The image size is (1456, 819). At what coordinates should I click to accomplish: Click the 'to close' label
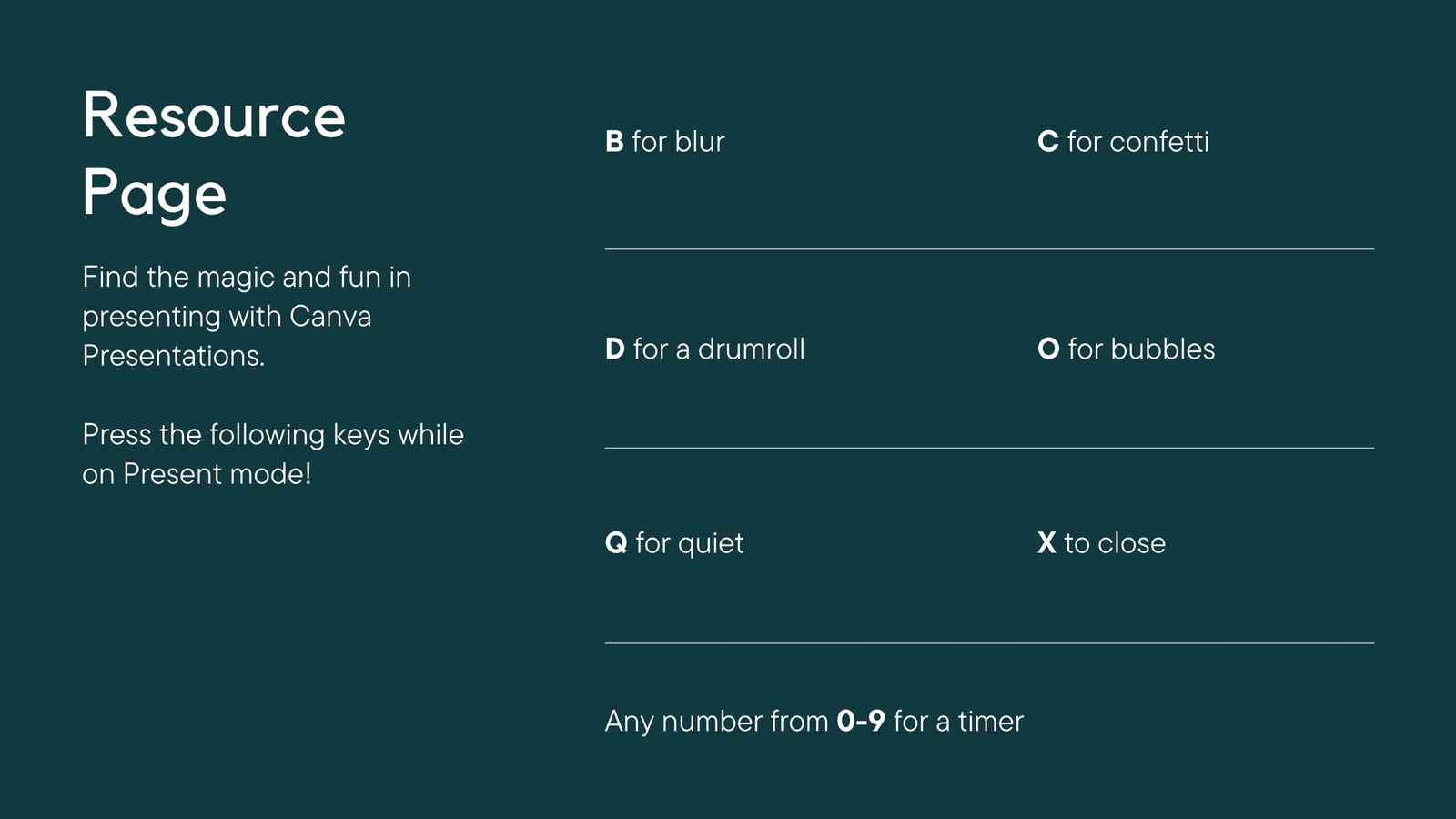[x=1115, y=543]
